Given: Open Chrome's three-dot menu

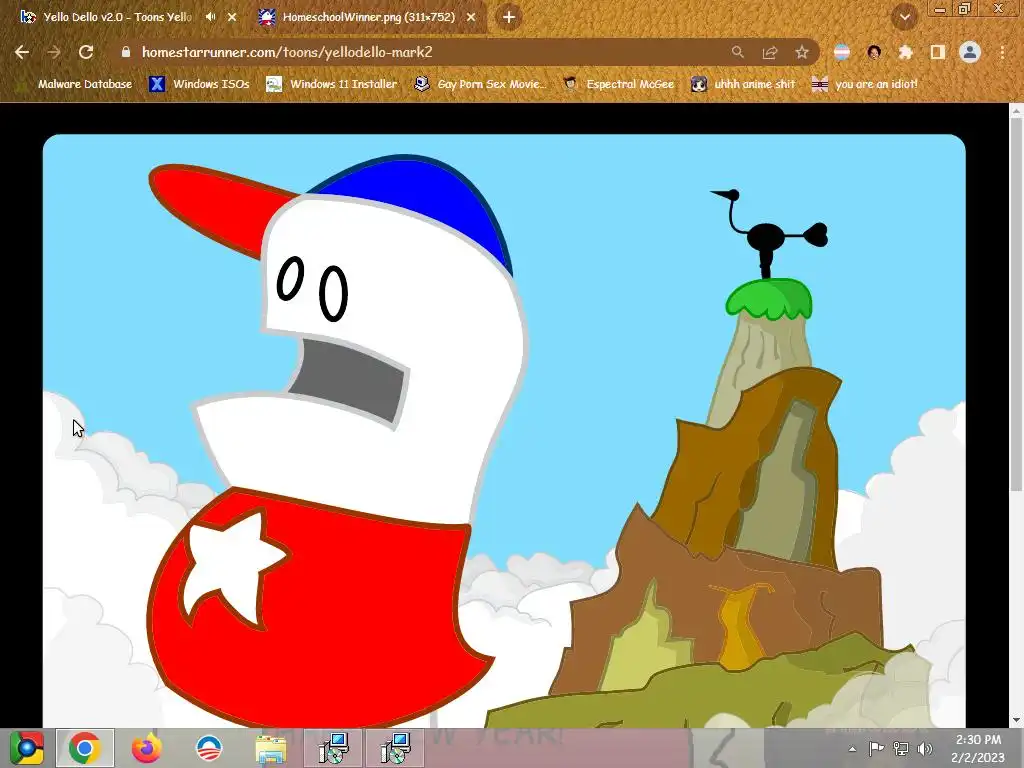Looking at the screenshot, I should pos(1002,52).
